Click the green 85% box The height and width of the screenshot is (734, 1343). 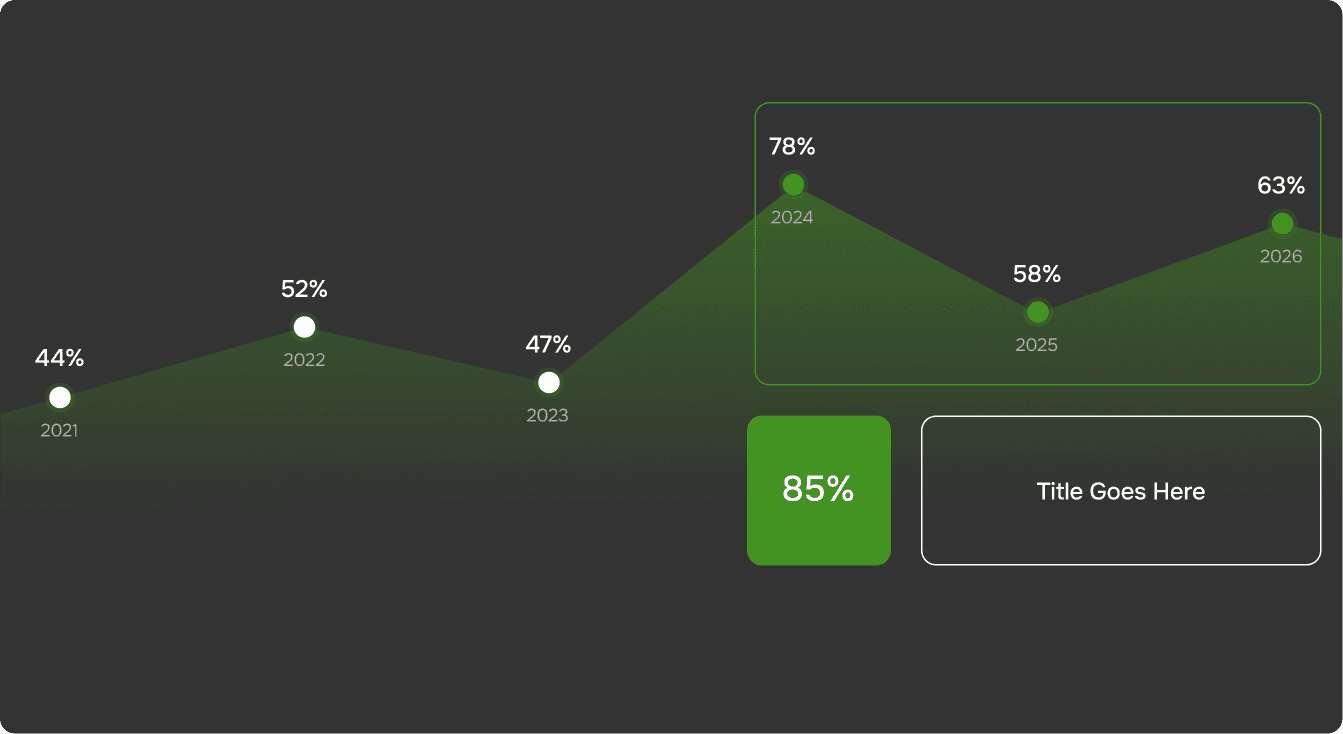click(x=819, y=490)
